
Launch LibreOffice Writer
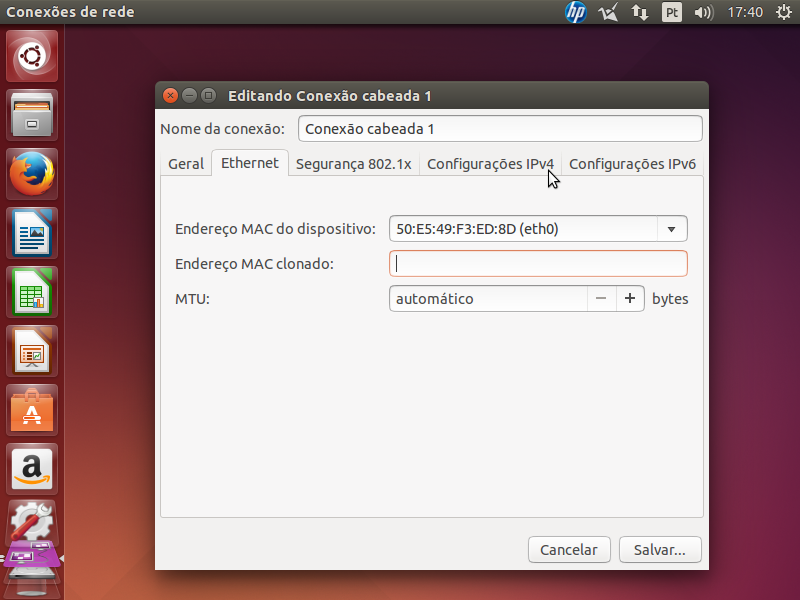point(33,233)
